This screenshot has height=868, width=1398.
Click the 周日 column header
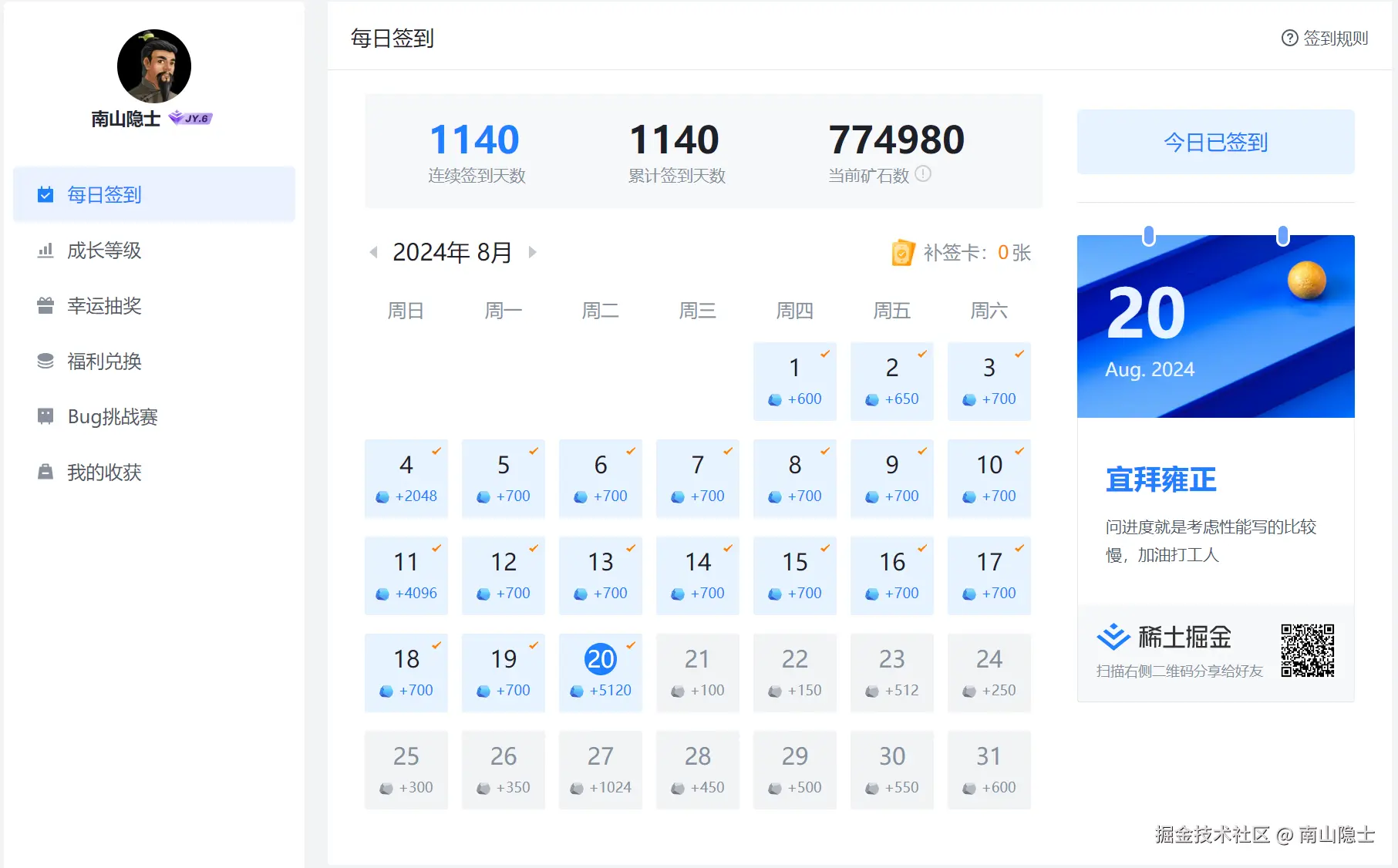[x=406, y=310]
